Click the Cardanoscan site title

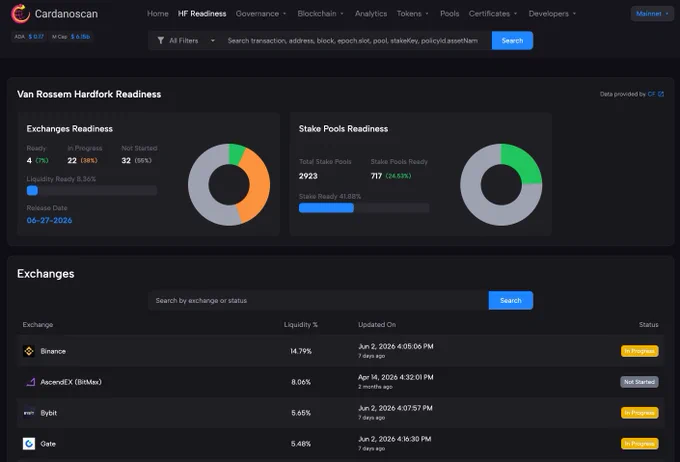point(66,14)
